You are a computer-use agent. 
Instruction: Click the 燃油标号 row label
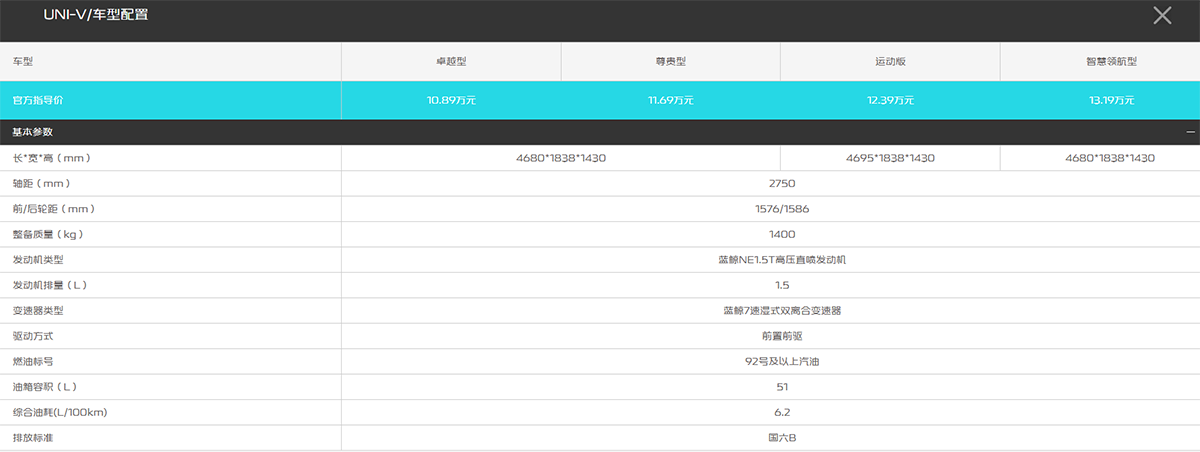click(32, 361)
